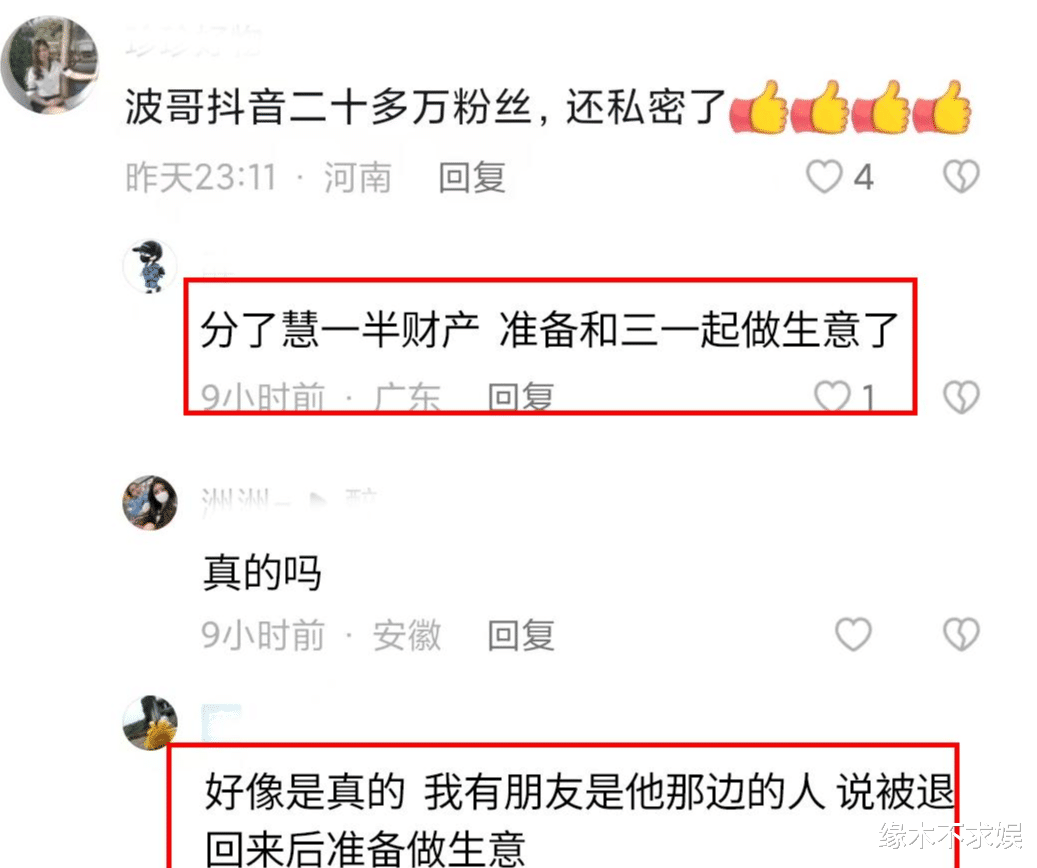Image resolution: width=1037 pixels, height=868 pixels.
Task: Tap 回复 under the 广东 comment
Action: pyautogui.click(x=520, y=397)
